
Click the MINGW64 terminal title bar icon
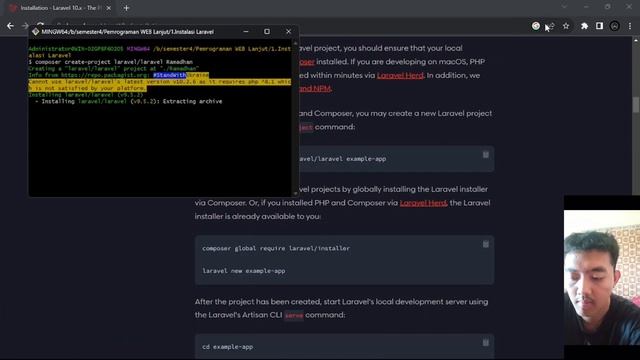pos(36,31)
